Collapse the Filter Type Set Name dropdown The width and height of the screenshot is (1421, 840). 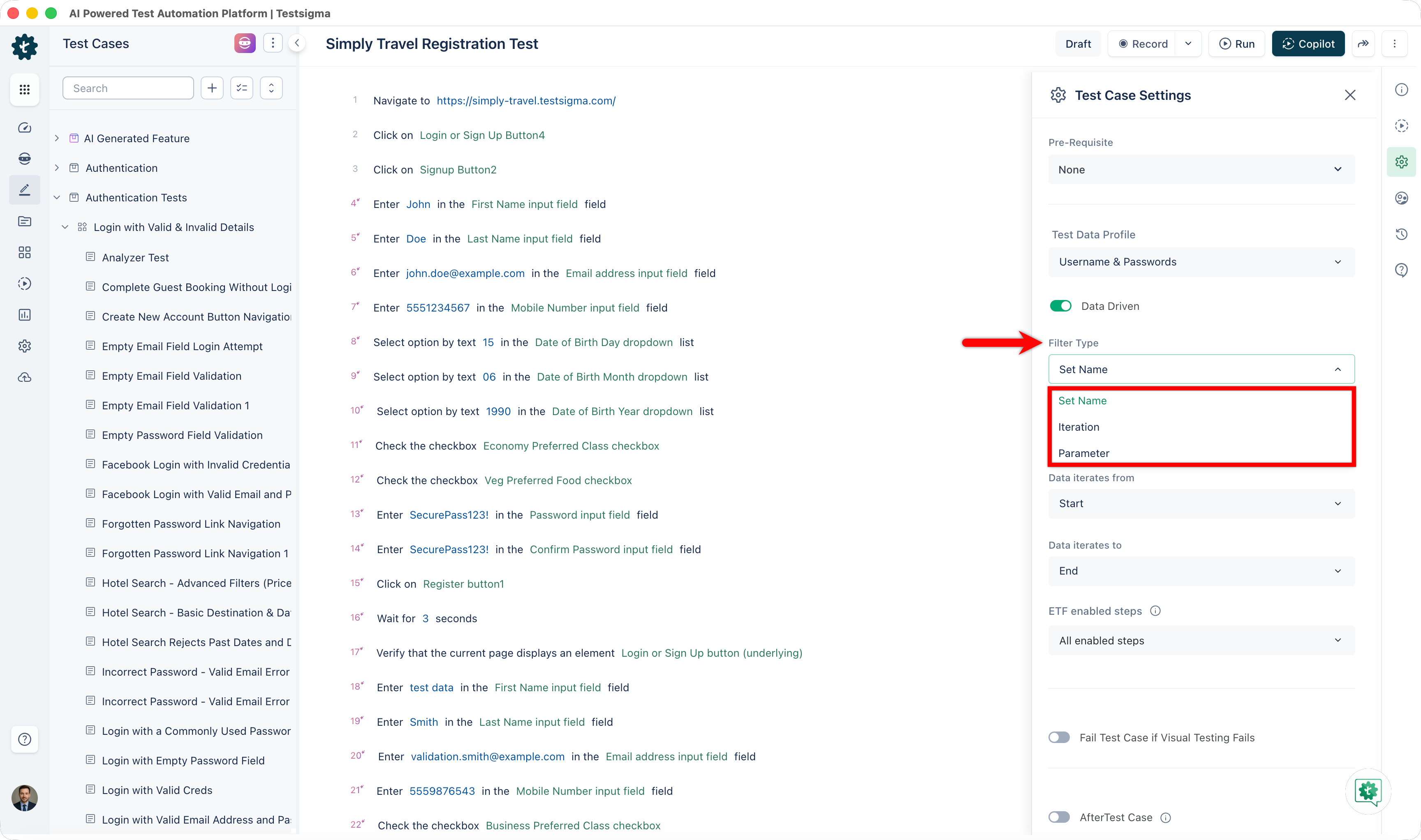1201,369
